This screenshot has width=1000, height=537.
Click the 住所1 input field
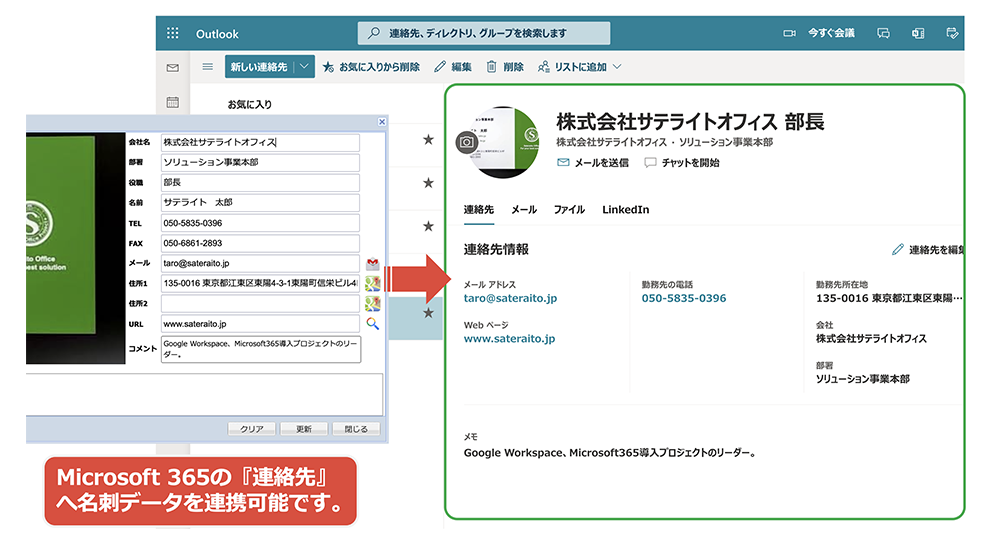pyautogui.click(x=260, y=283)
